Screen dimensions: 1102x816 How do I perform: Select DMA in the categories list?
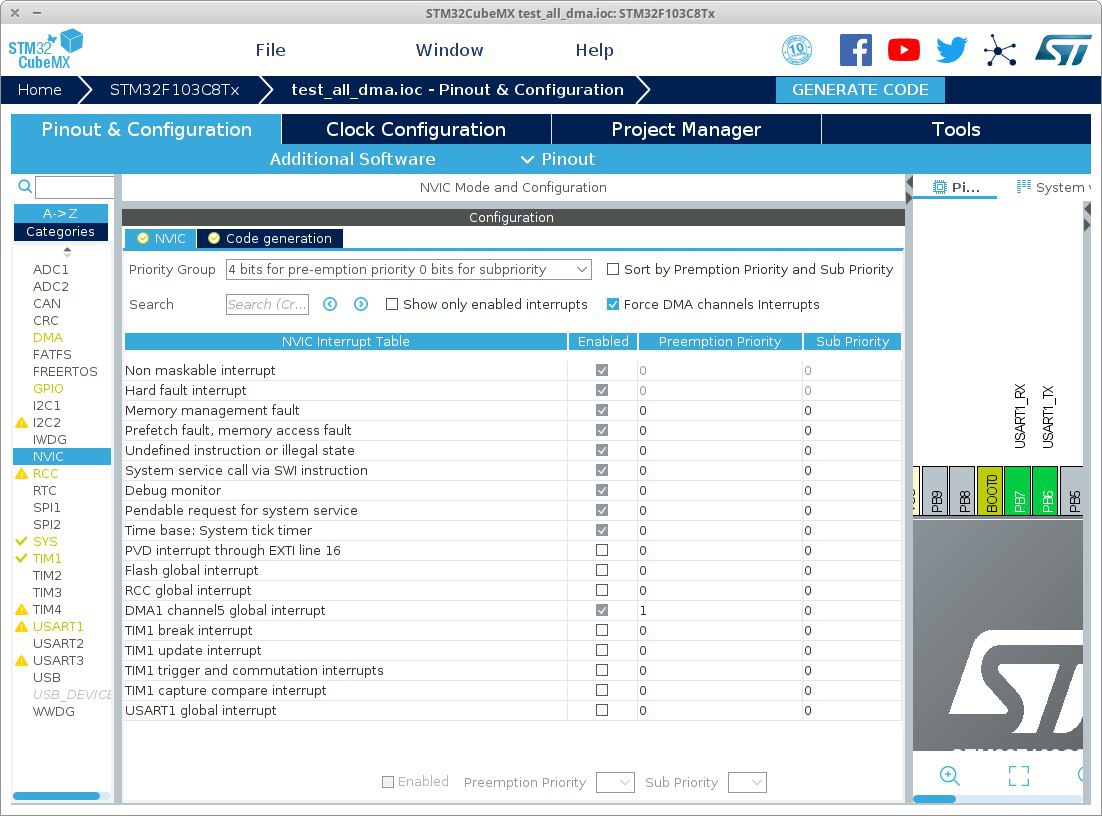[x=48, y=337]
